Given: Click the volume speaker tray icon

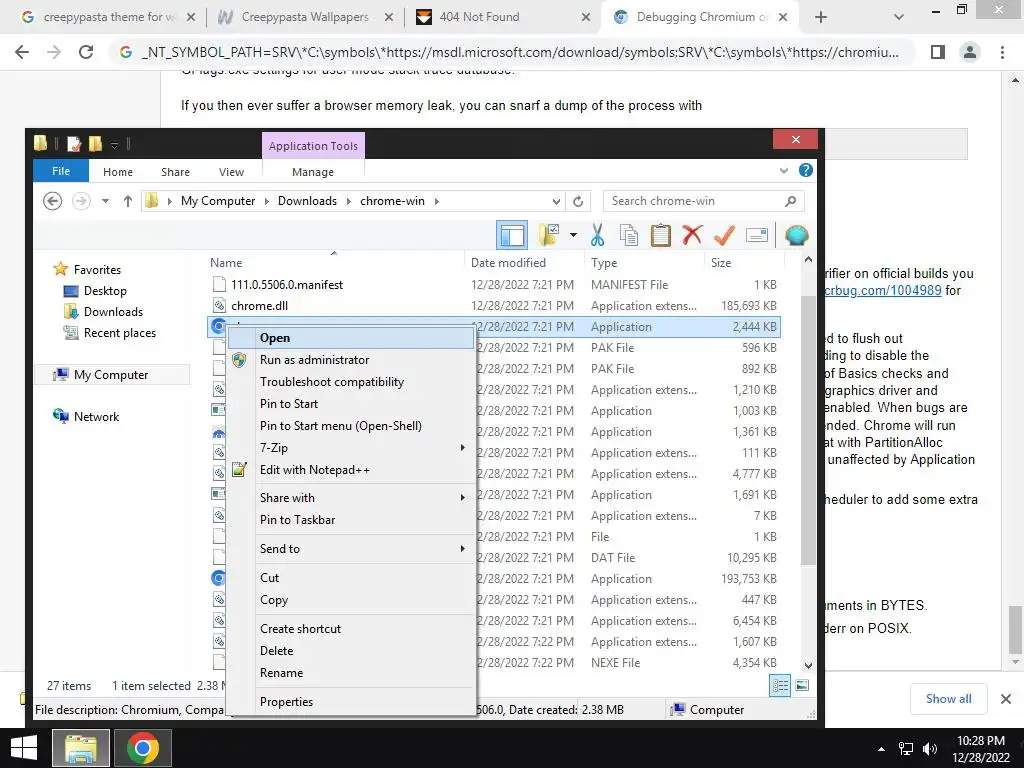Looking at the screenshot, I should tap(930, 749).
